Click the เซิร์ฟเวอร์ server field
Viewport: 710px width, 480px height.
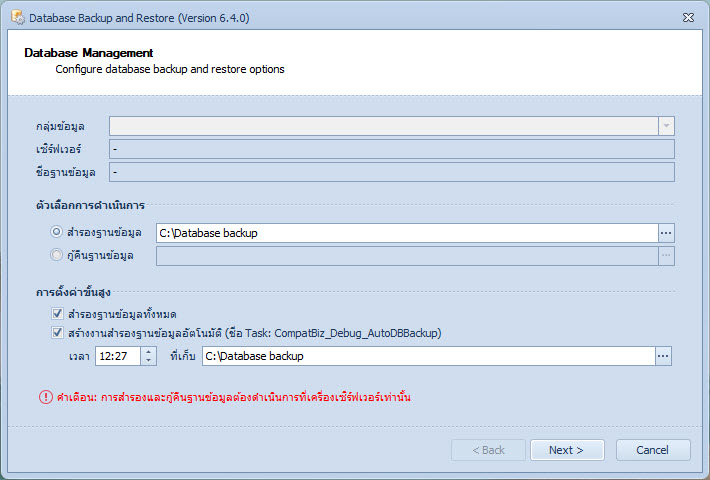coord(392,149)
